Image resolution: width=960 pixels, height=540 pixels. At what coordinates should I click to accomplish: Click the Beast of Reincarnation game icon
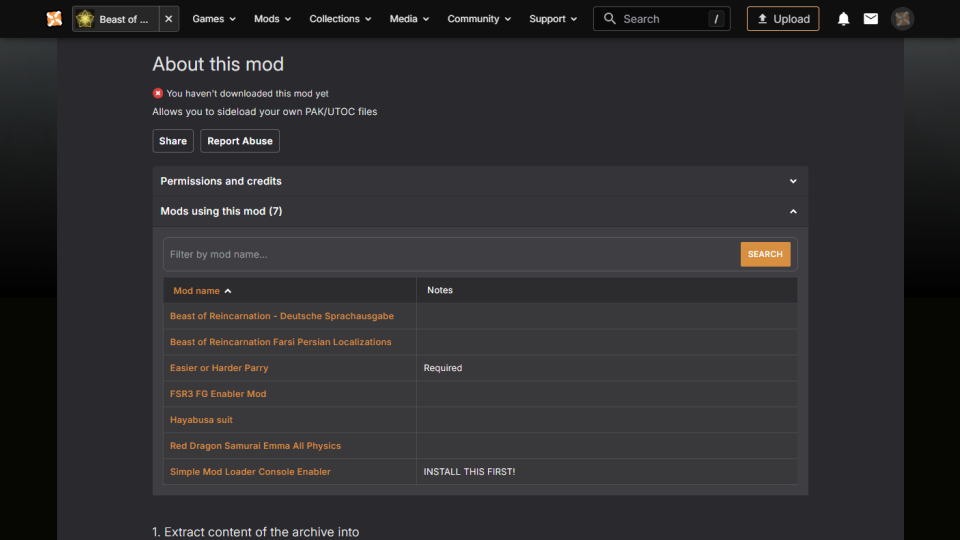(x=85, y=19)
